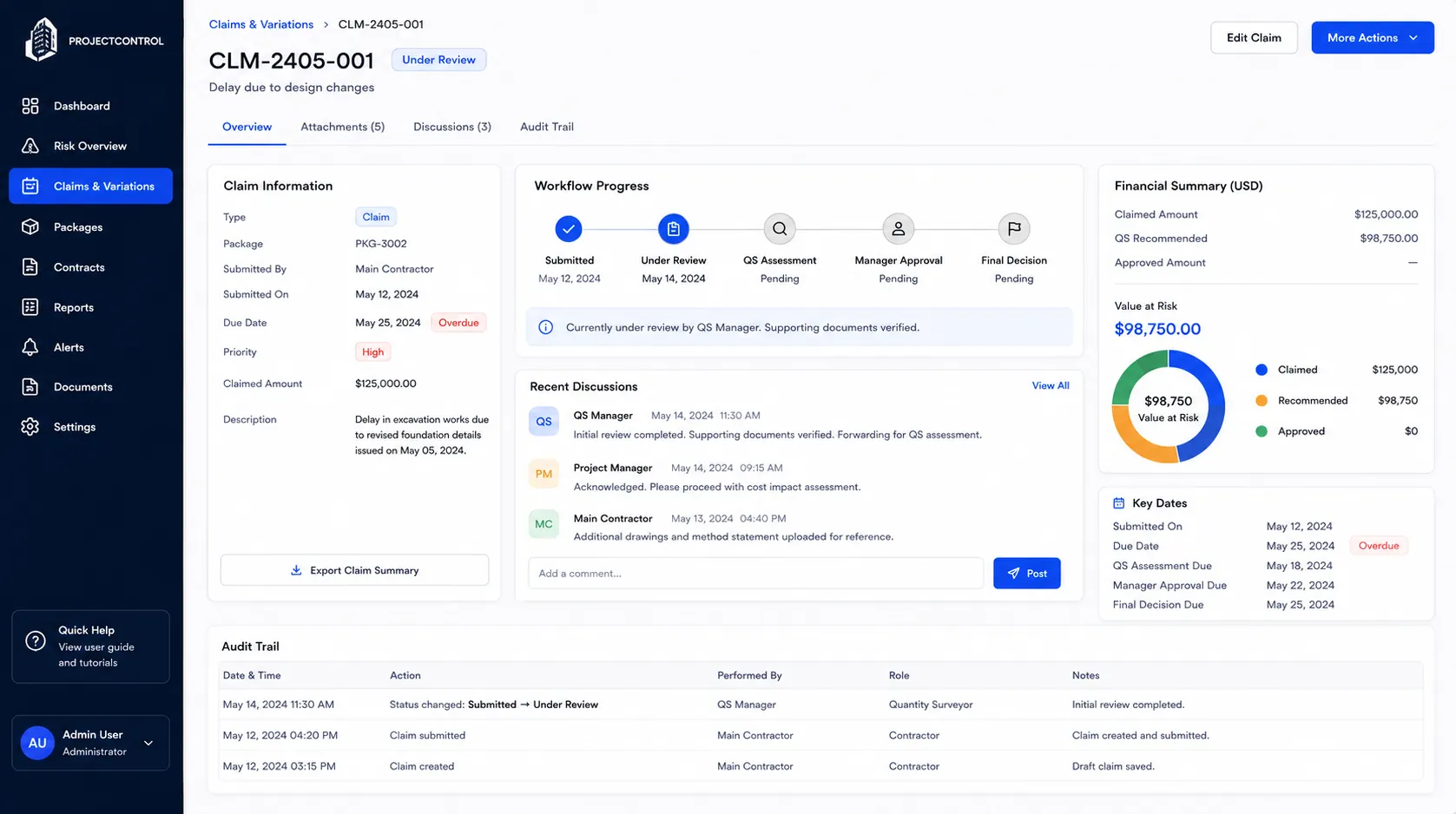Click the blue Claimed legend swatch
The height and width of the screenshot is (814, 1456).
[x=1262, y=370]
